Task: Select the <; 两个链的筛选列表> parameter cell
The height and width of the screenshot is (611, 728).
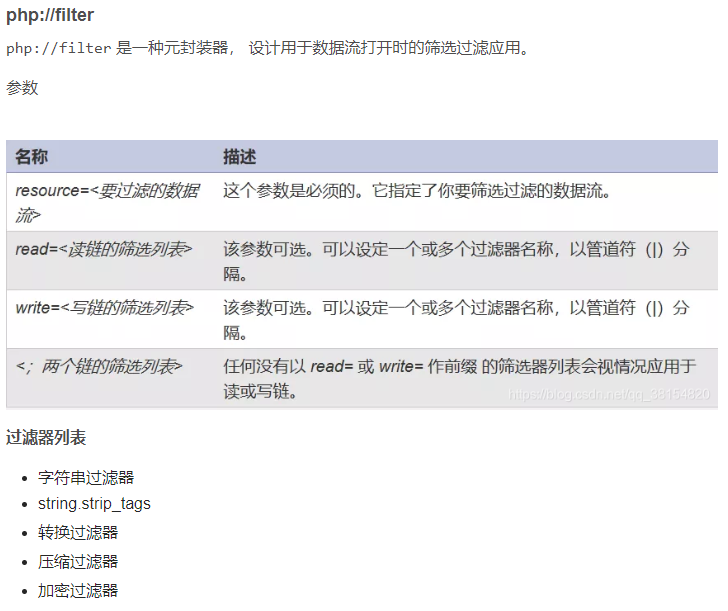Action: (99, 366)
